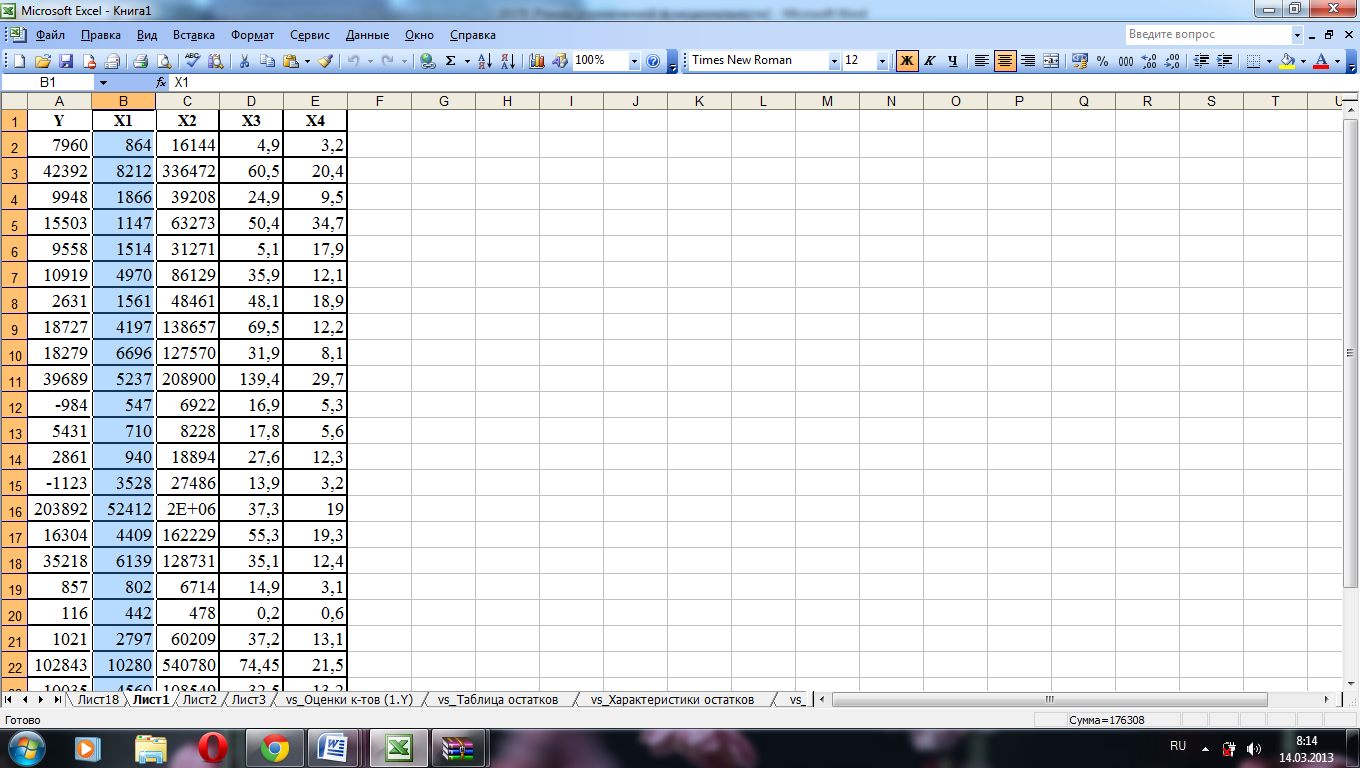Image resolution: width=1360 pixels, height=768 pixels.
Task: Open the paste options arrow
Action: click(x=307, y=61)
